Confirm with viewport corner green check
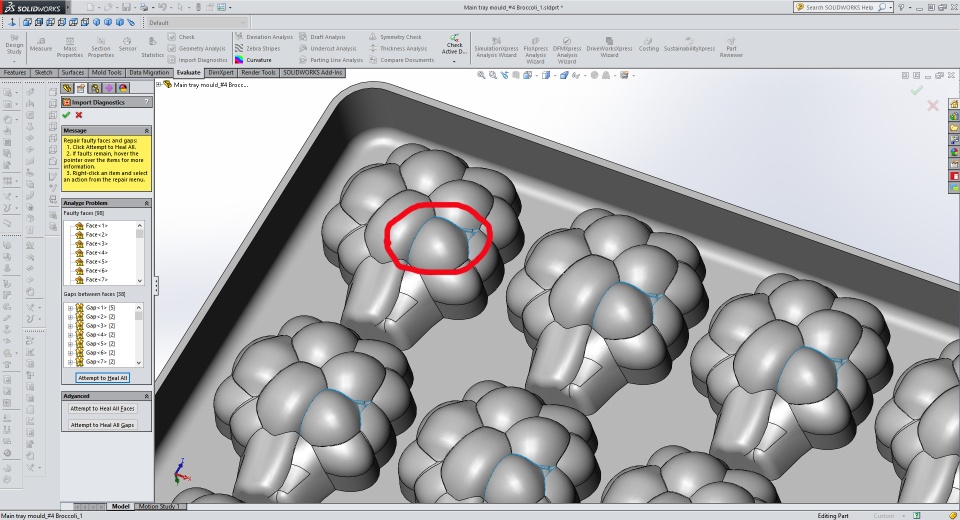 [916, 91]
